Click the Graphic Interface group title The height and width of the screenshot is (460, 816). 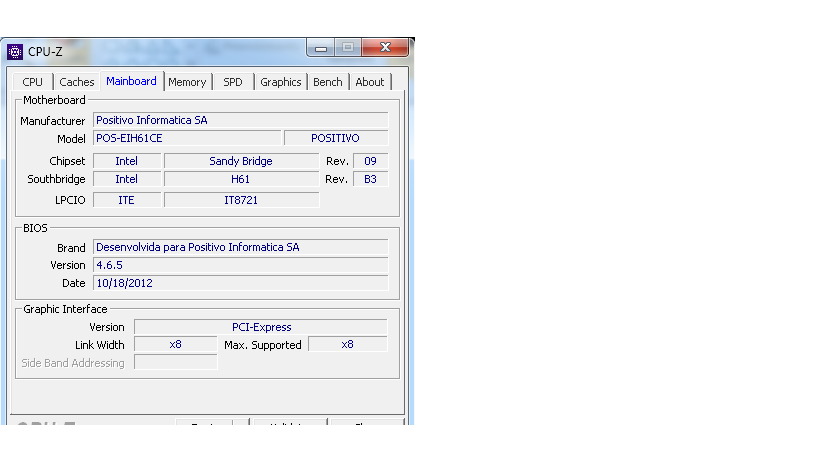pyautogui.click(x=65, y=309)
